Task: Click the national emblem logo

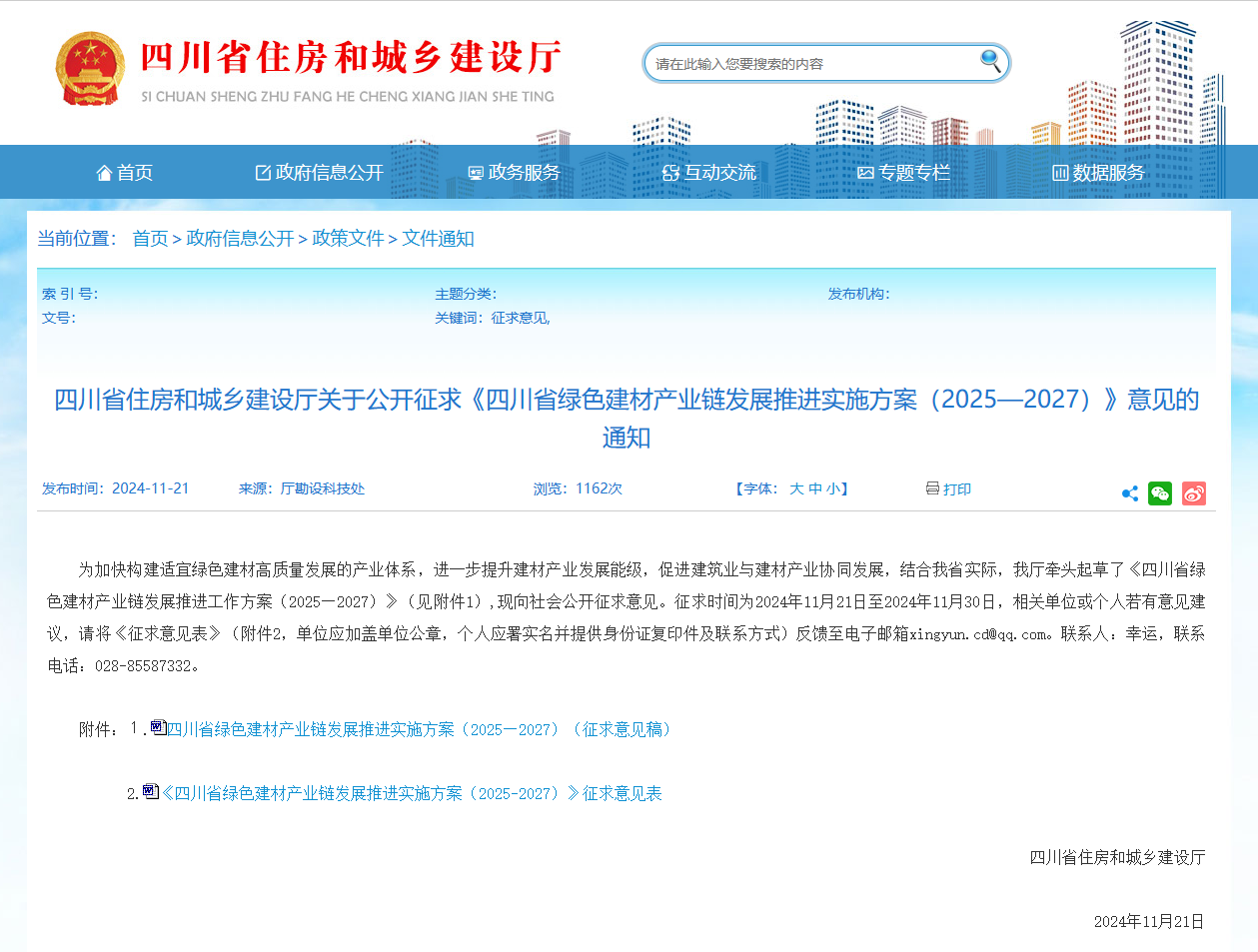Action: [90, 68]
